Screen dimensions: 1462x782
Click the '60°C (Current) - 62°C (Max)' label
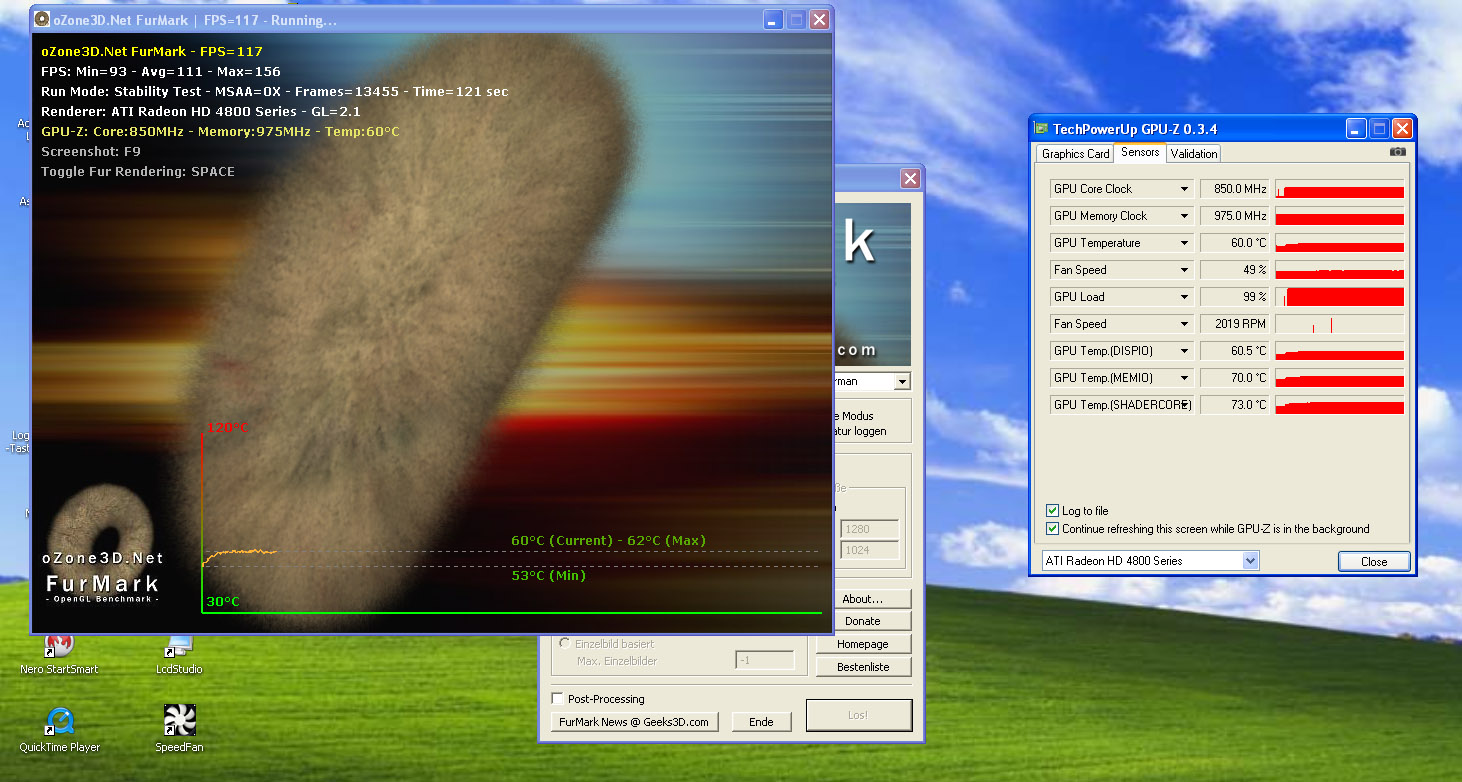608,541
